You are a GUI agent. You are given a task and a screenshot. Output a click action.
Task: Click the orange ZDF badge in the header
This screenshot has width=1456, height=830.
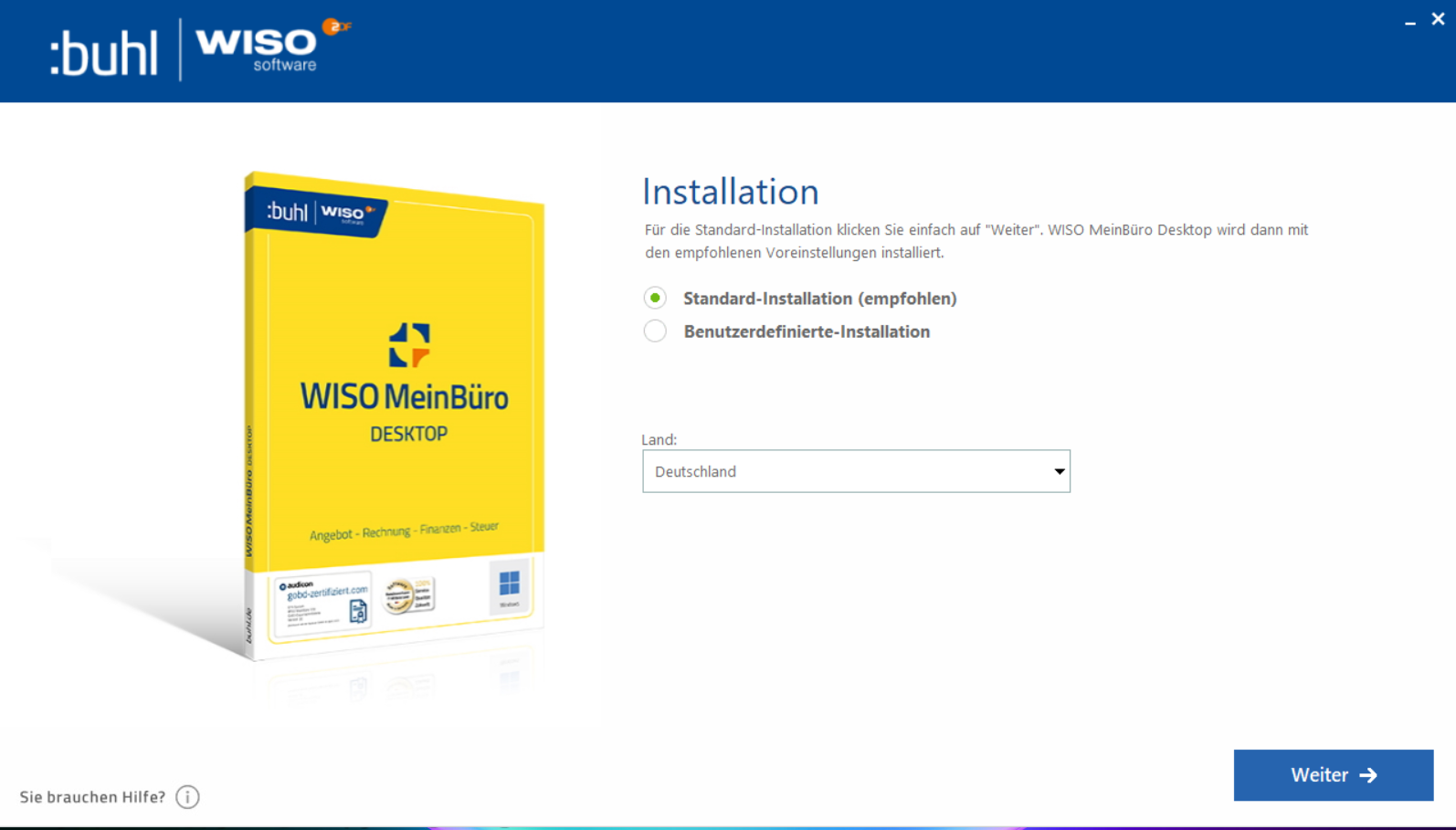pyautogui.click(x=337, y=26)
